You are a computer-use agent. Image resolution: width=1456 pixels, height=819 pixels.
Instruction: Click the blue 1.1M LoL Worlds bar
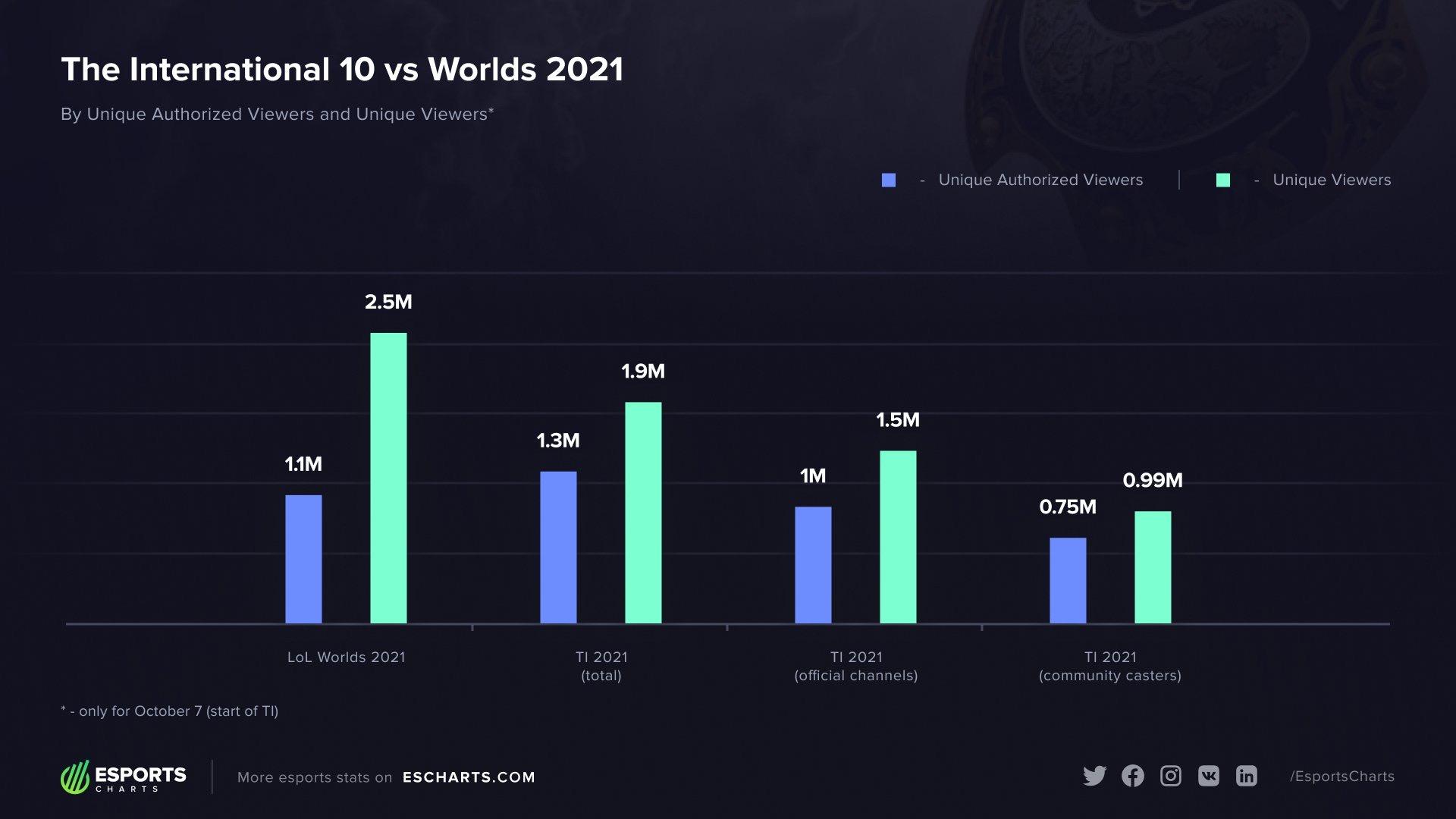pyautogui.click(x=303, y=559)
